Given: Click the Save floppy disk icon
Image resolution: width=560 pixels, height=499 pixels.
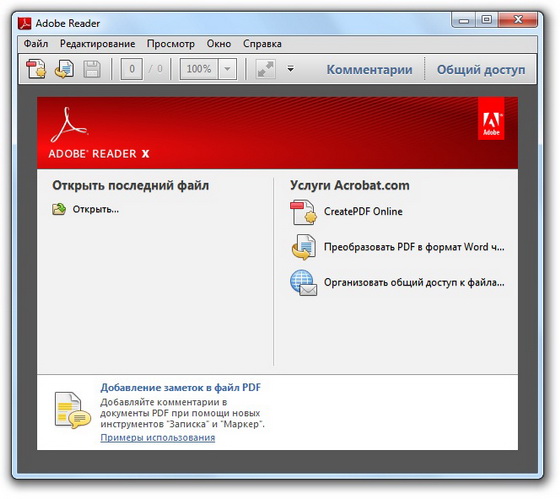Looking at the screenshot, I should click(92, 69).
